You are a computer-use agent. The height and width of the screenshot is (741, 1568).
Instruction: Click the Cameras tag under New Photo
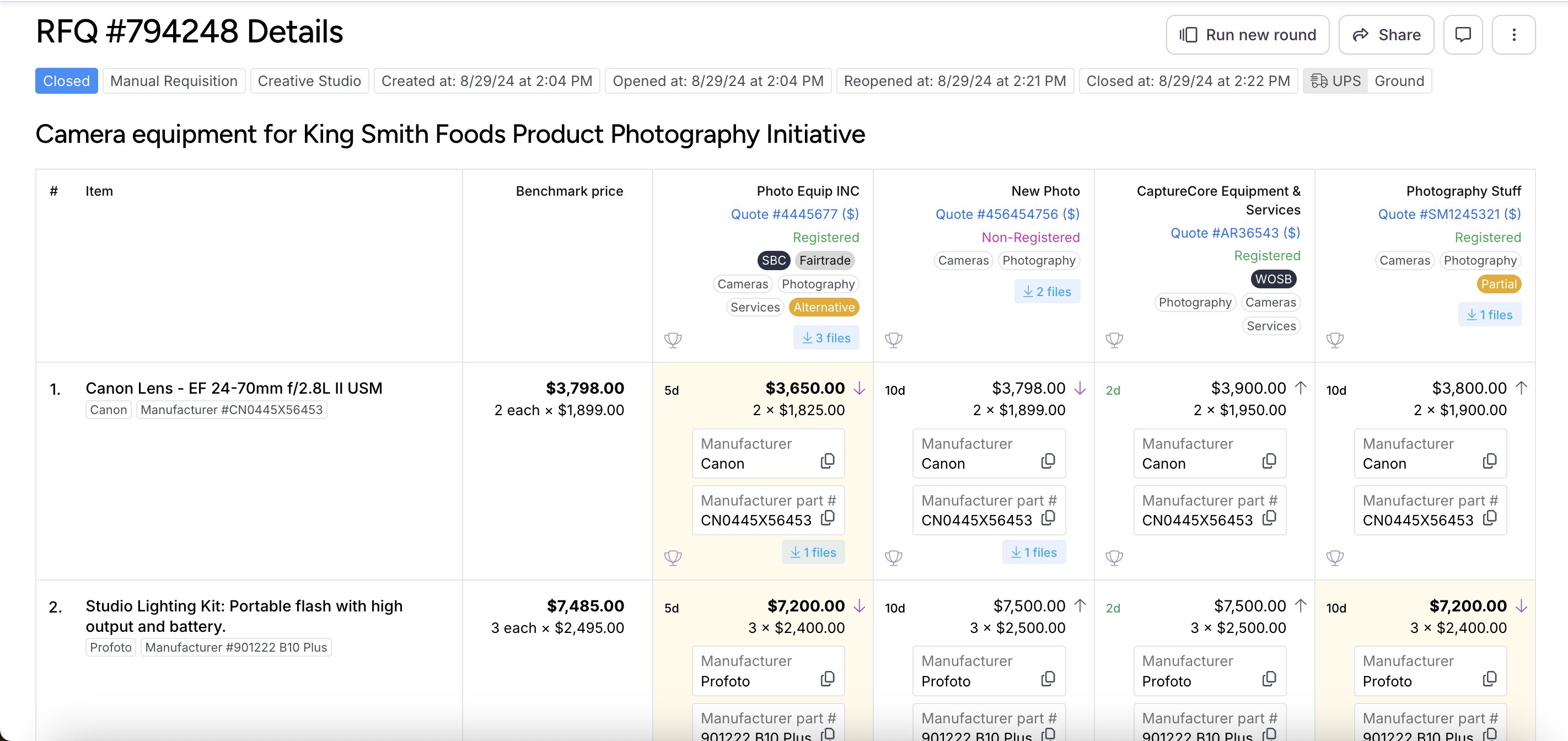(x=963, y=260)
